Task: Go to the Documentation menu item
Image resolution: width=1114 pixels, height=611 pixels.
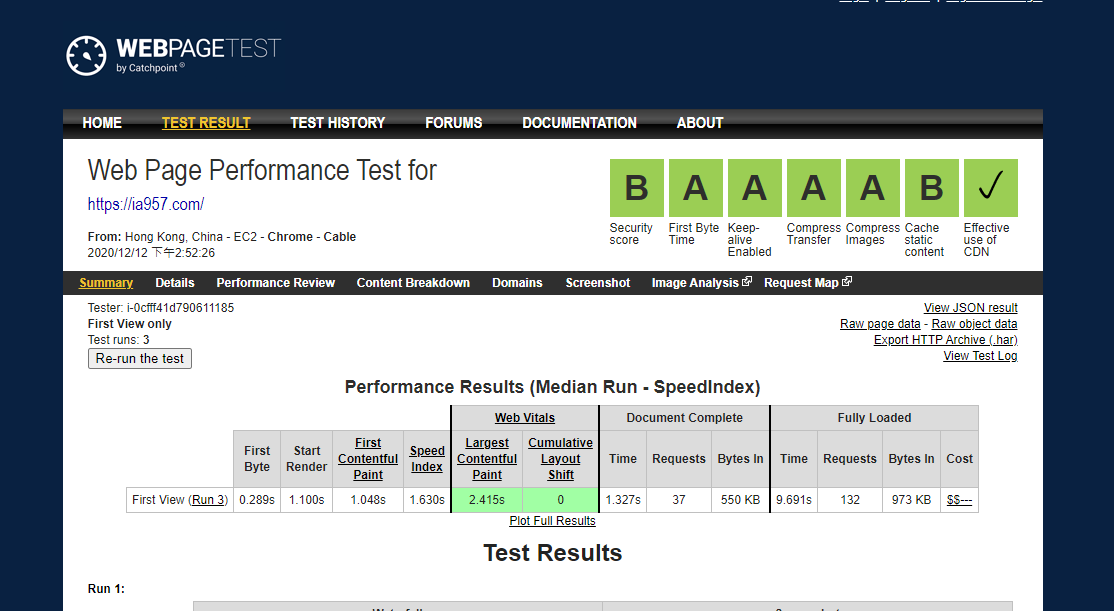Action: click(579, 123)
